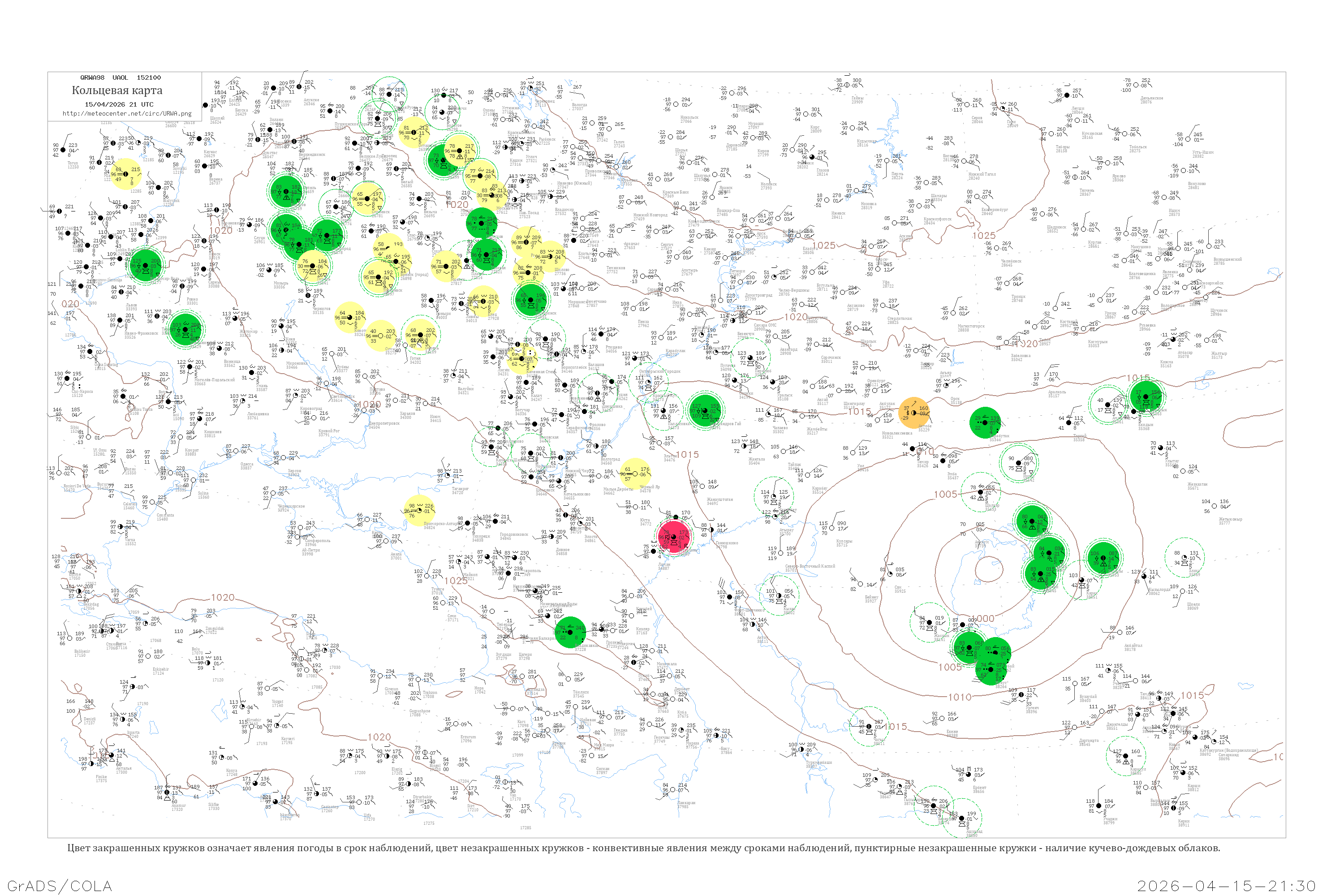
Task: Click dashed green circle at Кызан station
Action: [778, 595]
